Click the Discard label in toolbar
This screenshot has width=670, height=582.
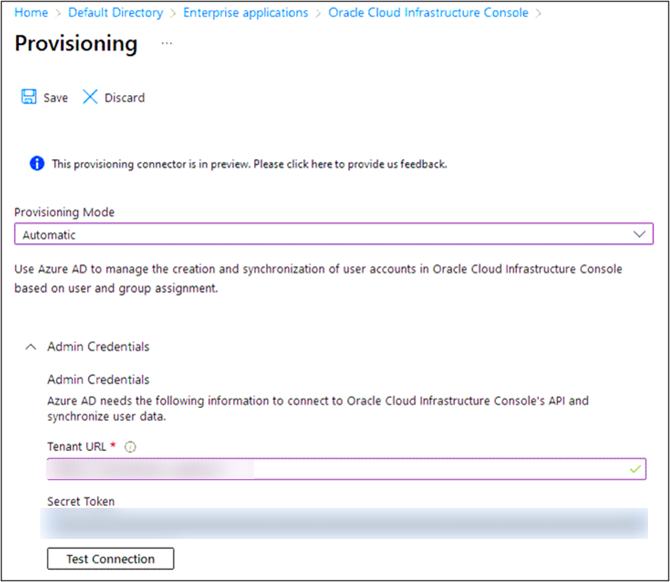(x=125, y=98)
